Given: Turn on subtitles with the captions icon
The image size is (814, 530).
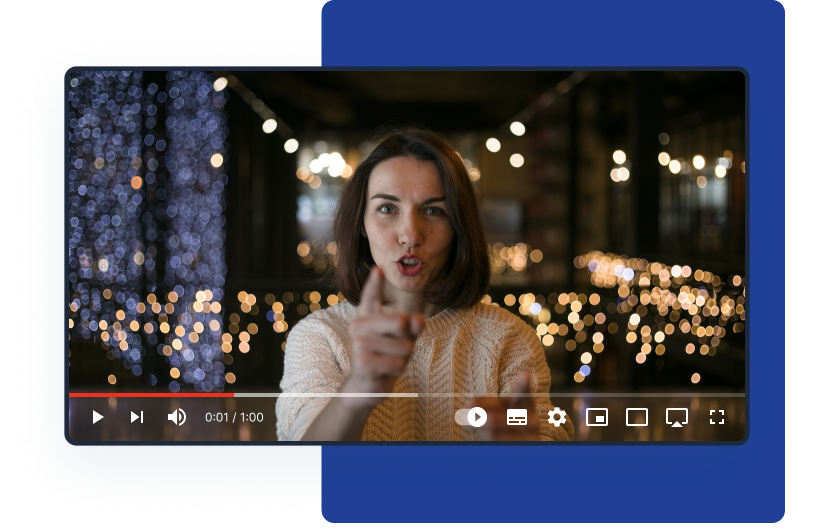Looking at the screenshot, I should (x=517, y=417).
